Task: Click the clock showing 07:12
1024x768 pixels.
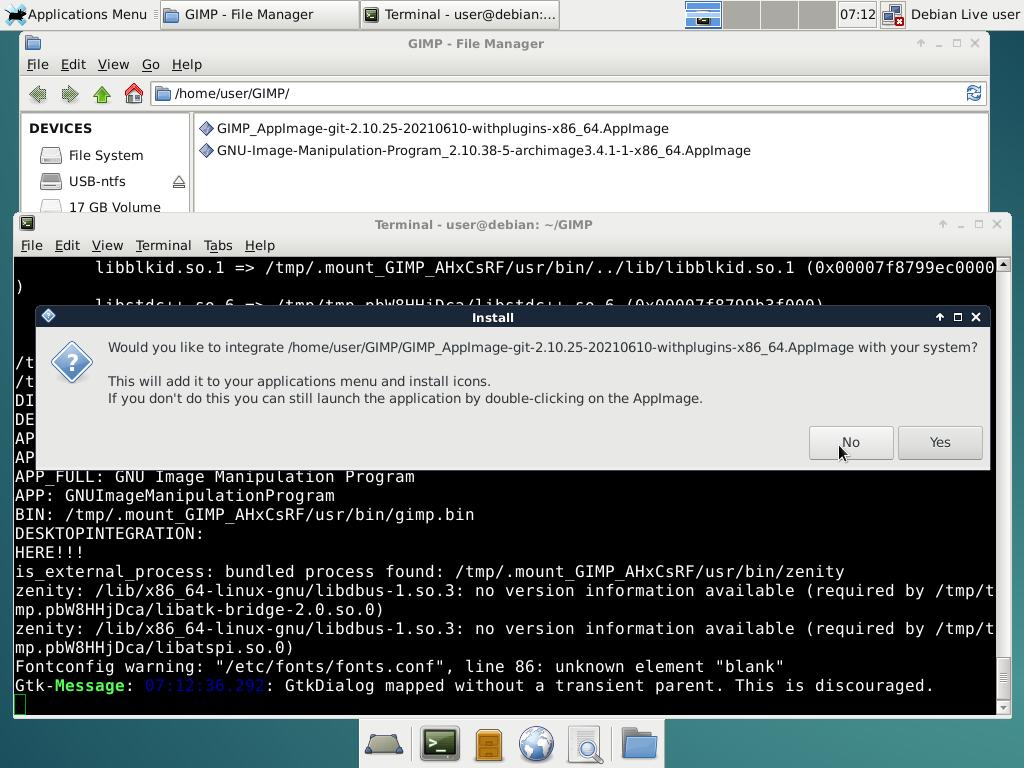Action: pyautogui.click(x=857, y=14)
